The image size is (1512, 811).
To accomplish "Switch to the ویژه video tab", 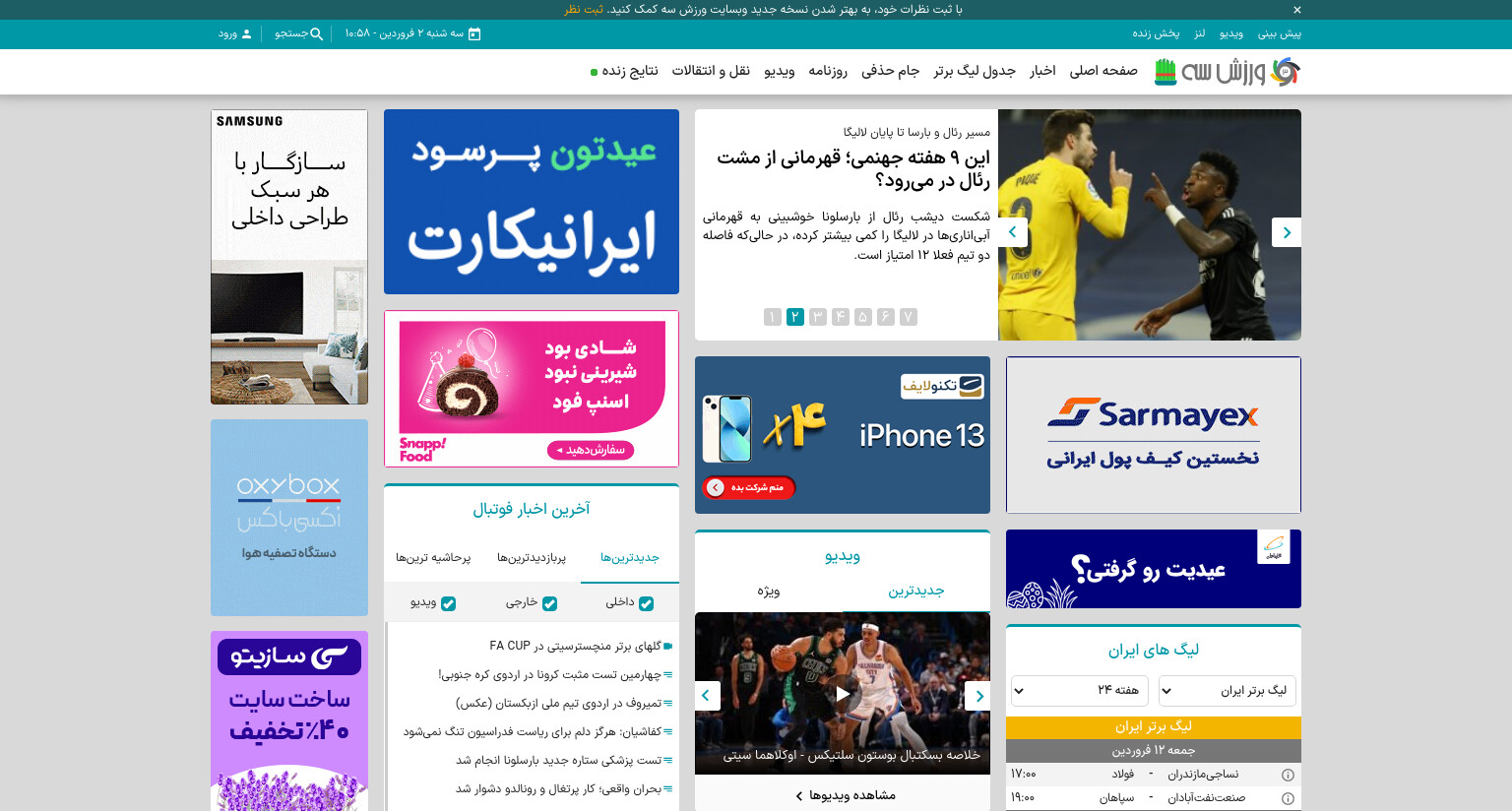I will pyautogui.click(x=769, y=591).
